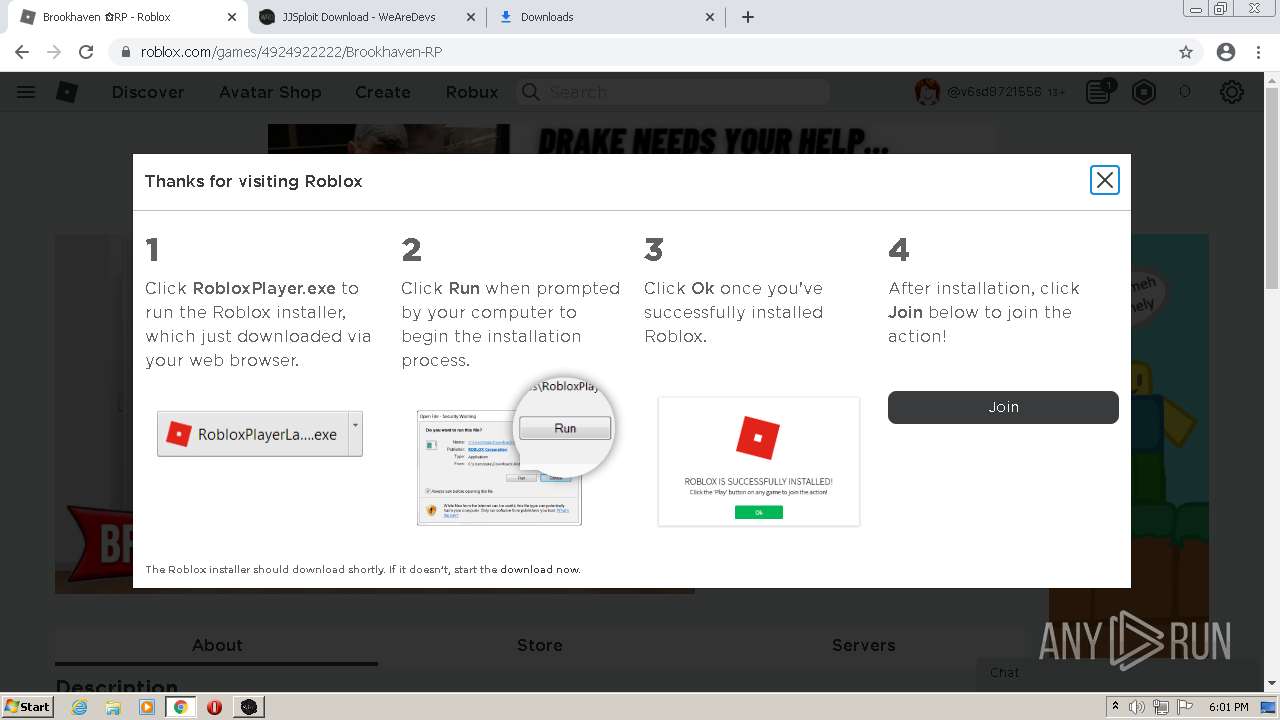
Task: Click the black WeAreDevs taskbar icon
Action: [x=249, y=707]
